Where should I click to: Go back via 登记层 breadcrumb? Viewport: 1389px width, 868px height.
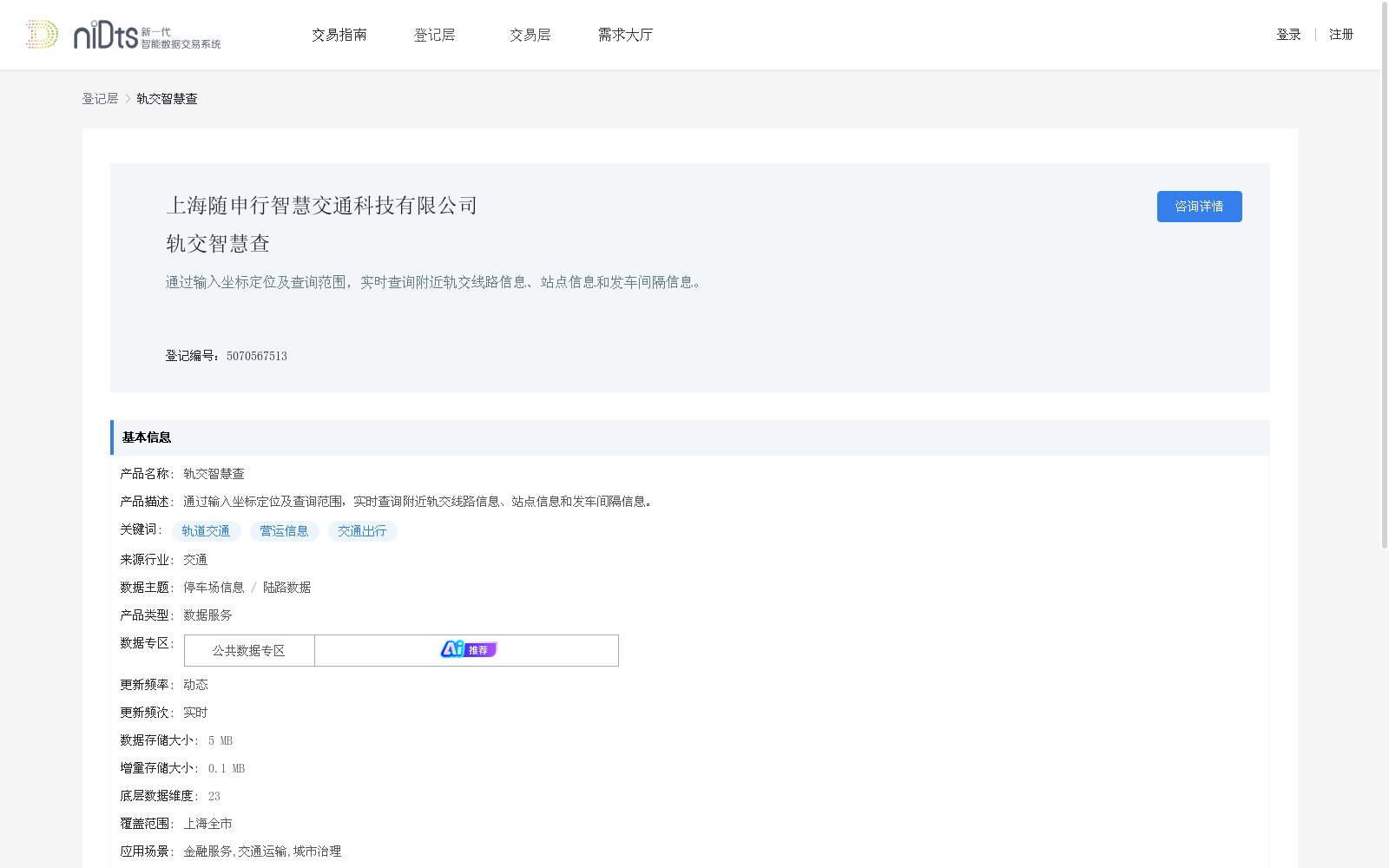(x=100, y=99)
